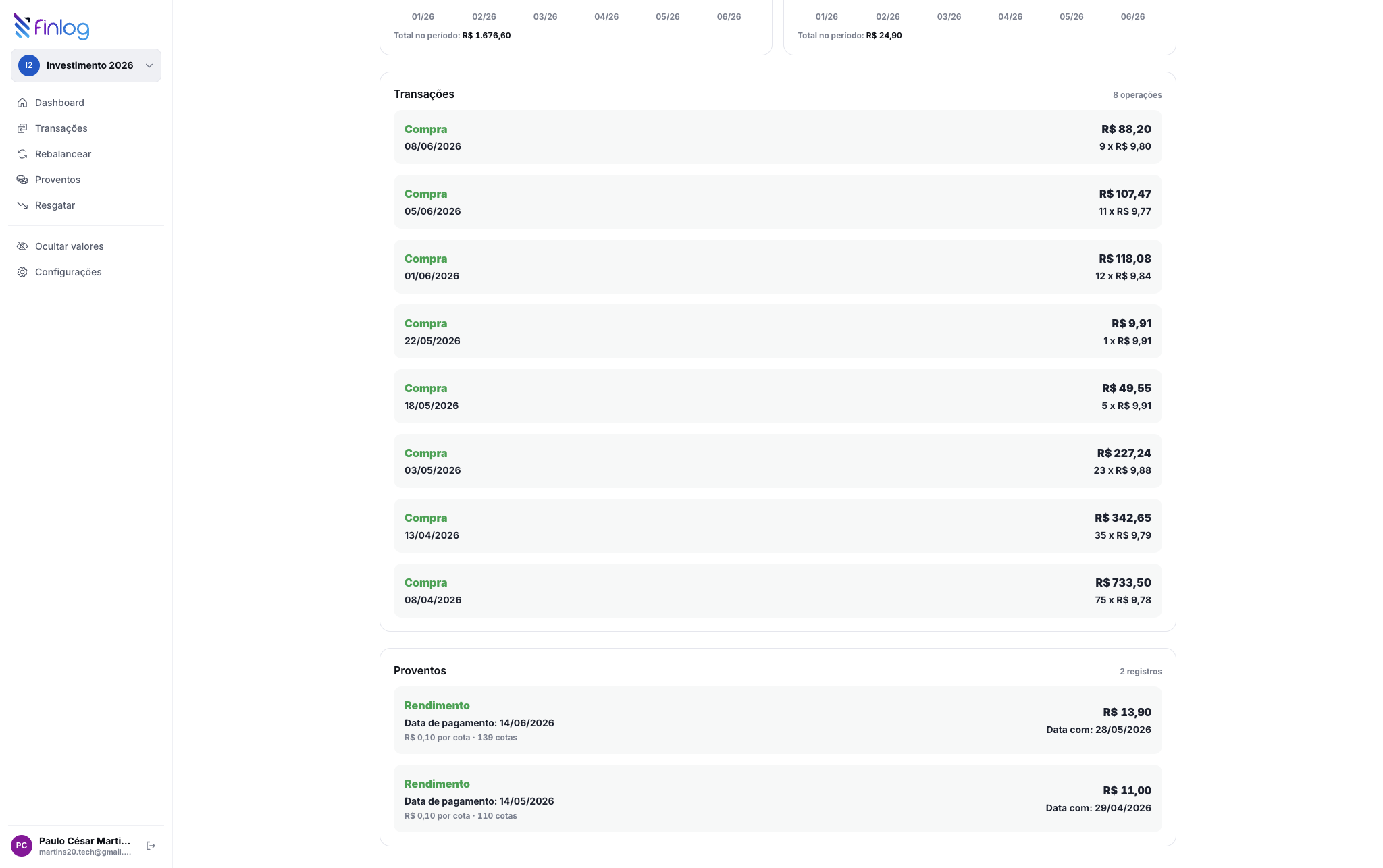The width and height of the screenshot is (1383, 868).
Task: Click the text 75 x R$ 9,78
Action: [x=1123, y=600]
